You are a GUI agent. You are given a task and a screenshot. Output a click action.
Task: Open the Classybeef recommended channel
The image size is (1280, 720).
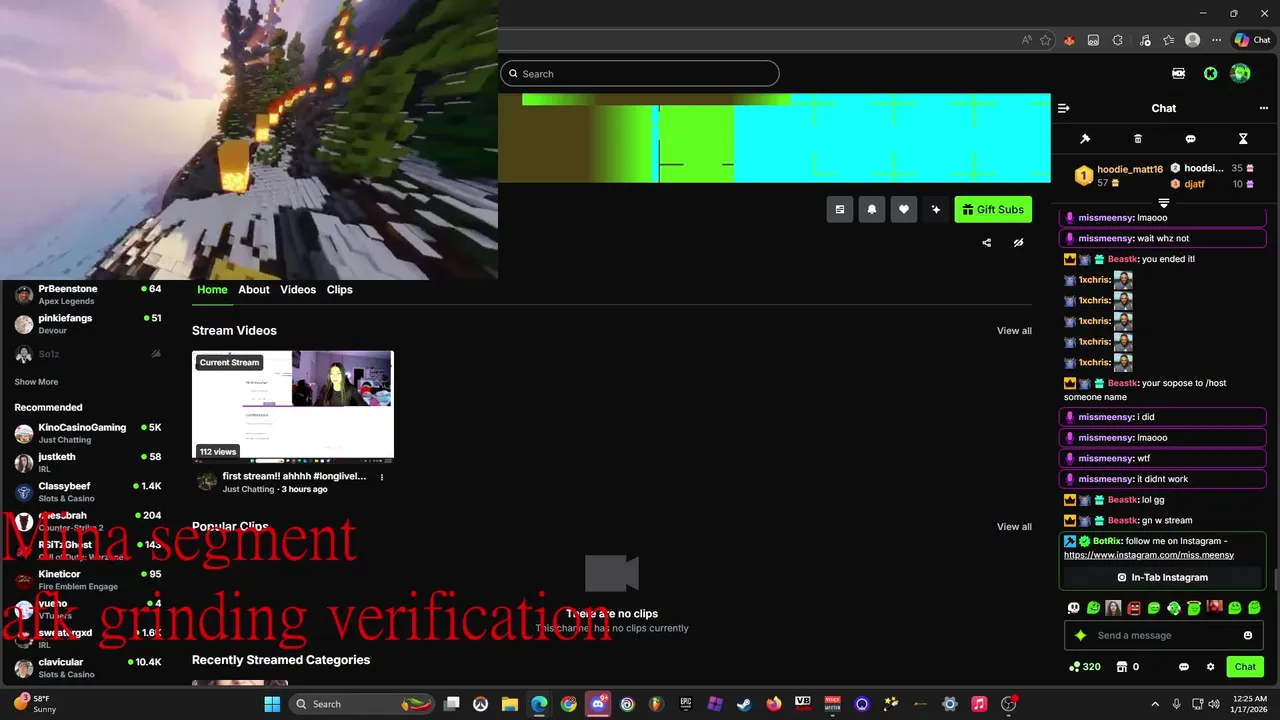(x=88, y=492)
